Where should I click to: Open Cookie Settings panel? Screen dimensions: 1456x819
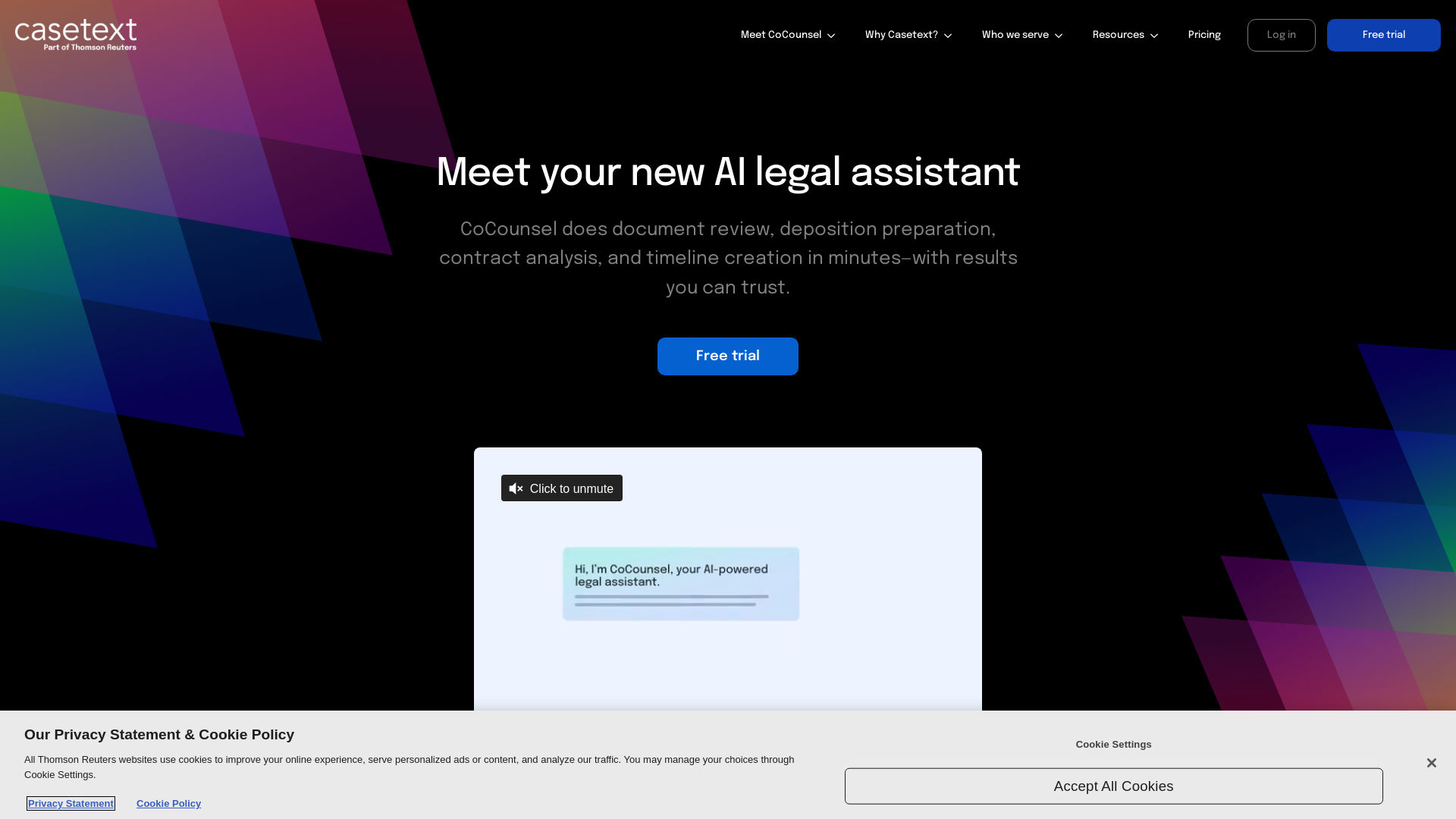tap(1113, 744)
